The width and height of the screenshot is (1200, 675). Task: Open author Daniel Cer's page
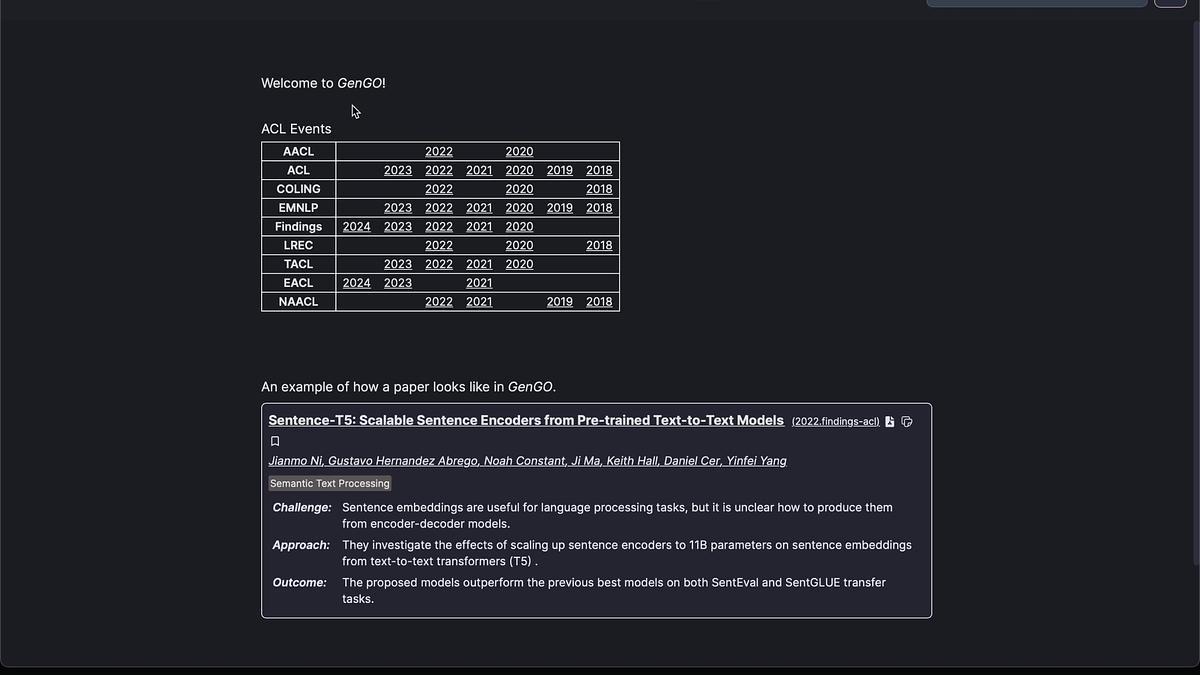click(694, 461)
